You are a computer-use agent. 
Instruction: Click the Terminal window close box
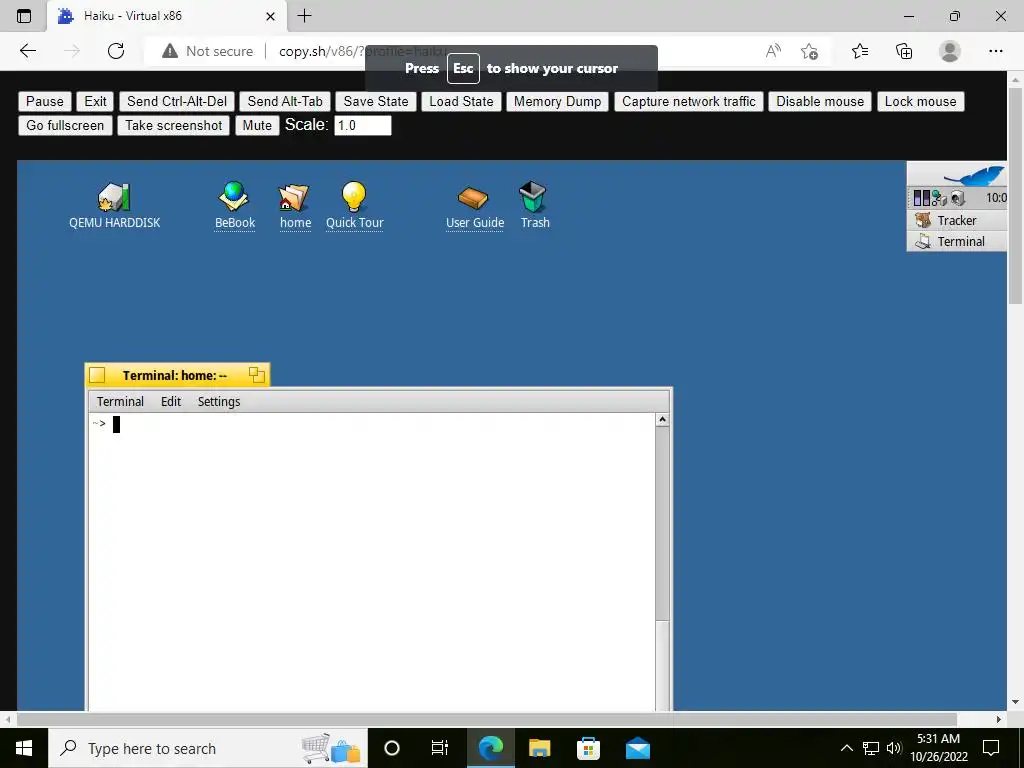[97, 375]
